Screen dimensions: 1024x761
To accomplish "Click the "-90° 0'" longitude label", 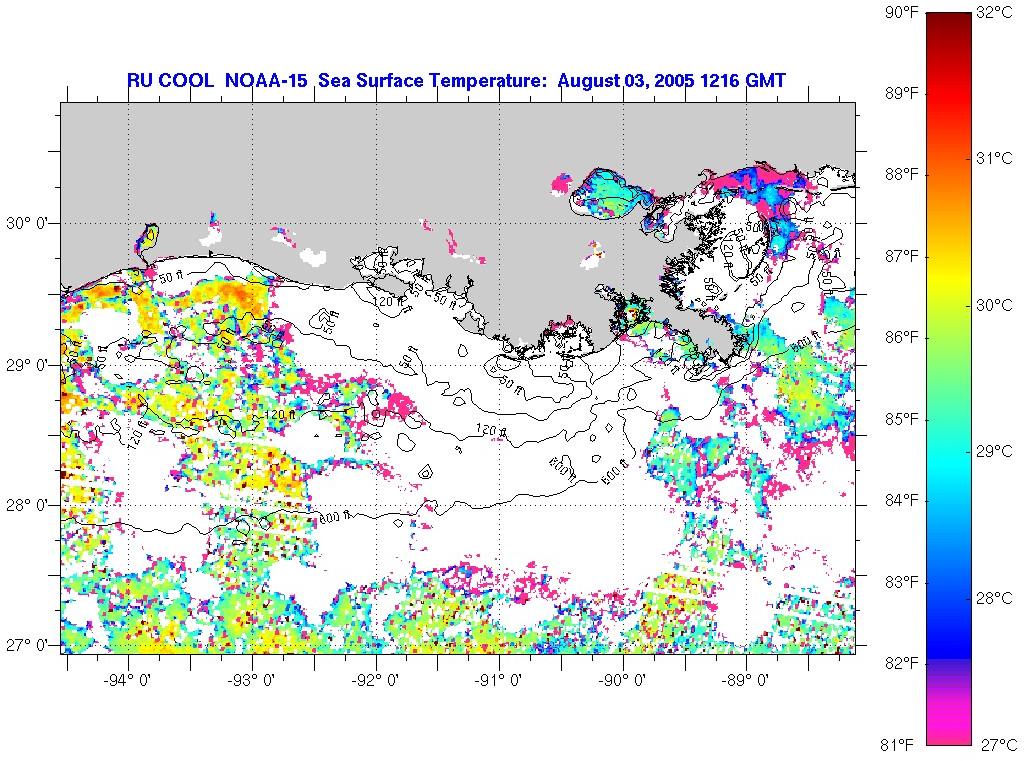I will [623, 681].
